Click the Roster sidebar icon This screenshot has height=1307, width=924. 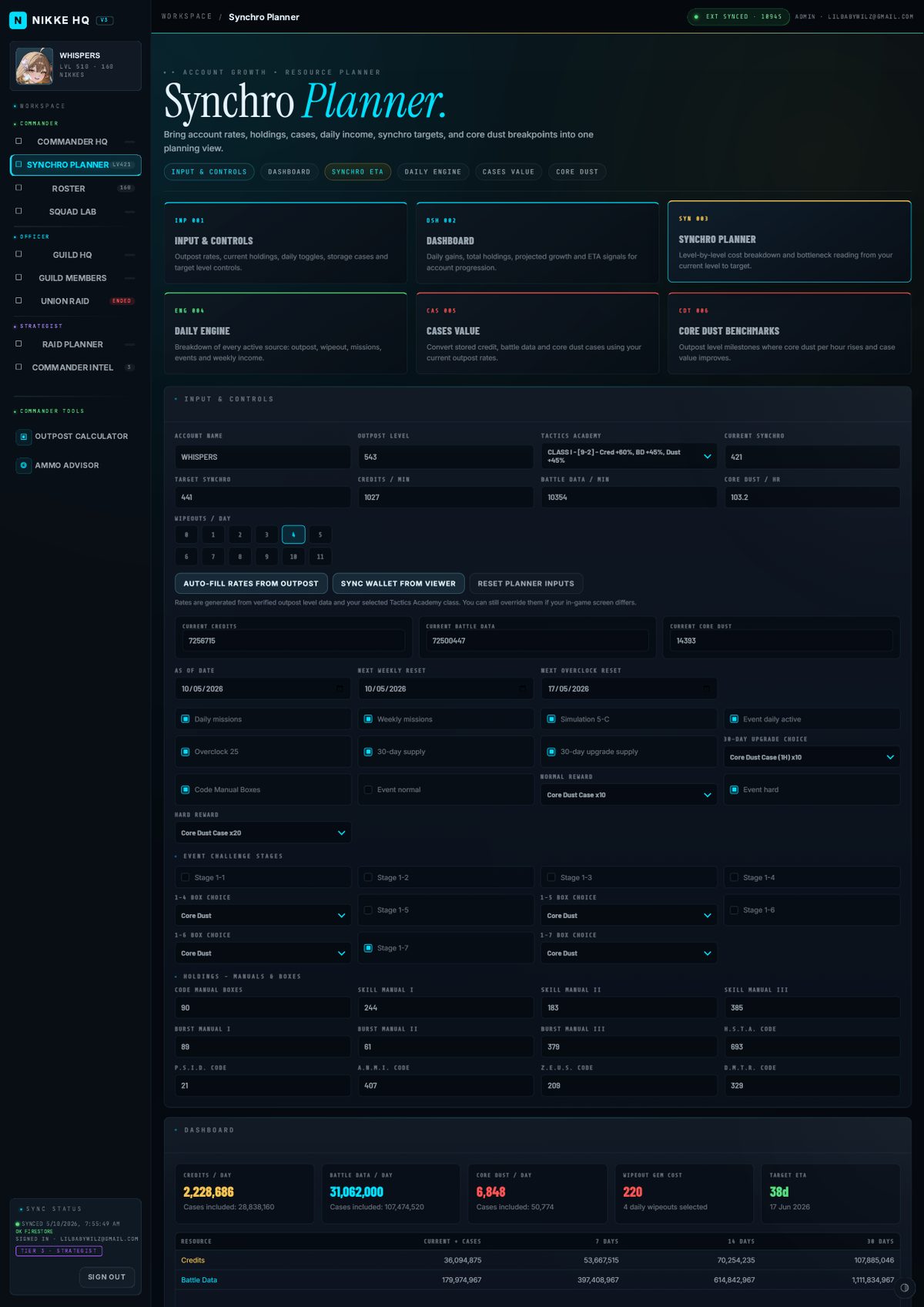coord(18,188)
